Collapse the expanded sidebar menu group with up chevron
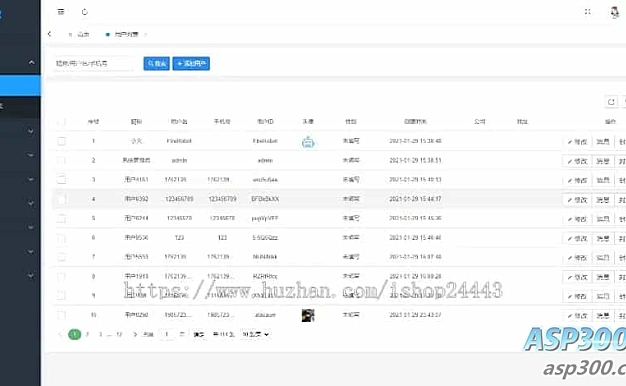The image size is (626, 386). pyautogui.click(x=31, y=62)
